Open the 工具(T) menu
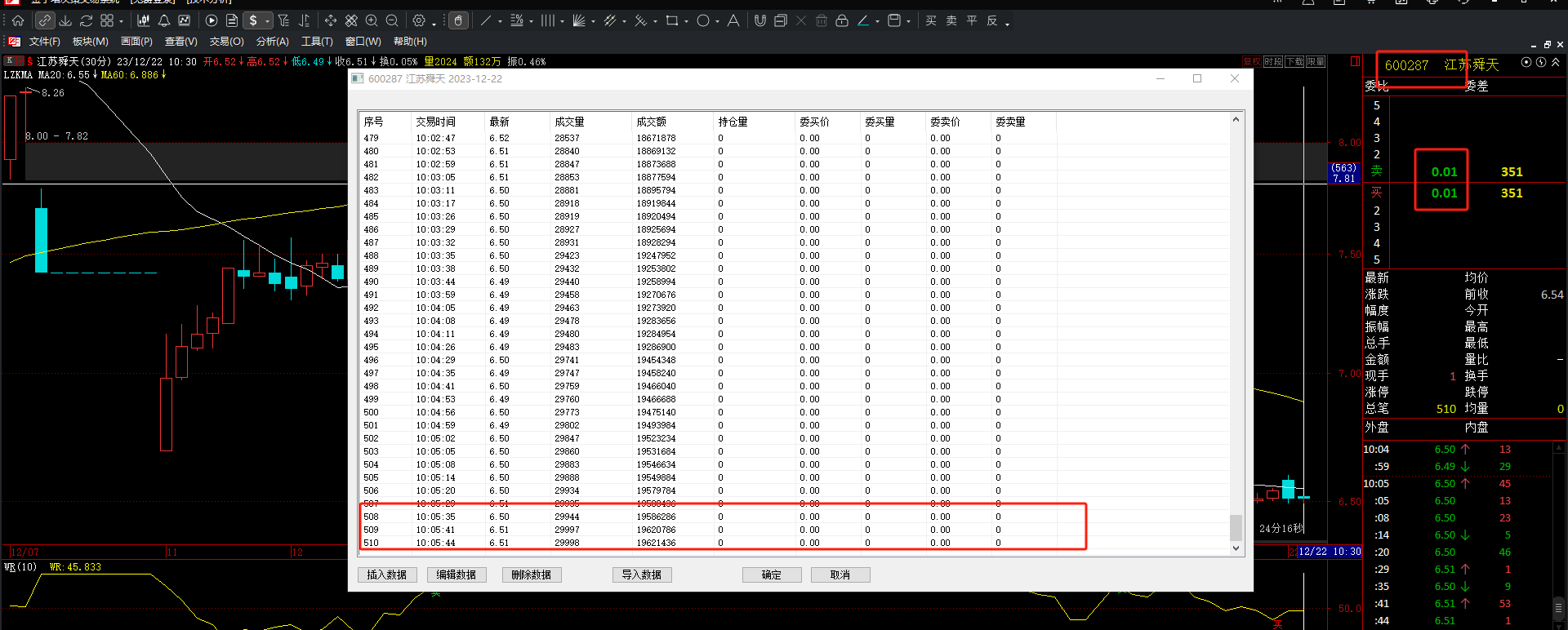This screenshot has width=1568, height=630. point(317,42)
